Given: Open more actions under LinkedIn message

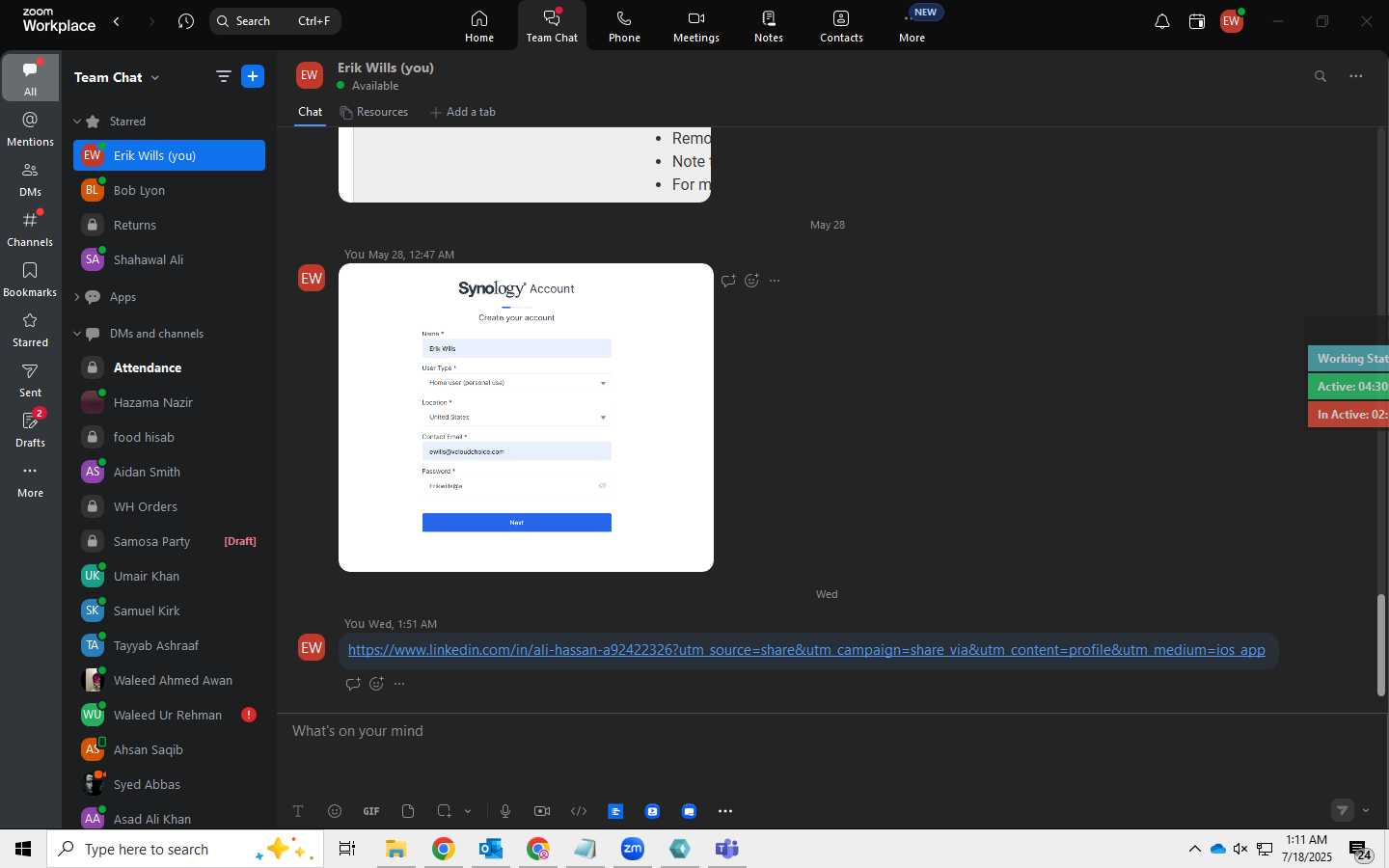Looking at the screenshot, I should coord(399,684).
